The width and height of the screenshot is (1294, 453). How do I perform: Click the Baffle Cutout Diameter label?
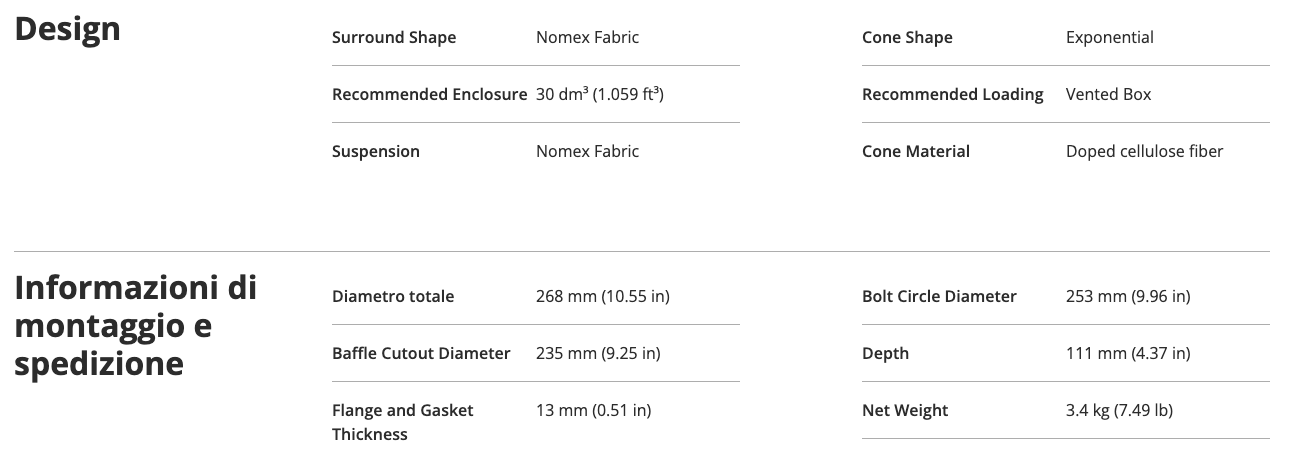pyautogui.click(x=421, y=354)
